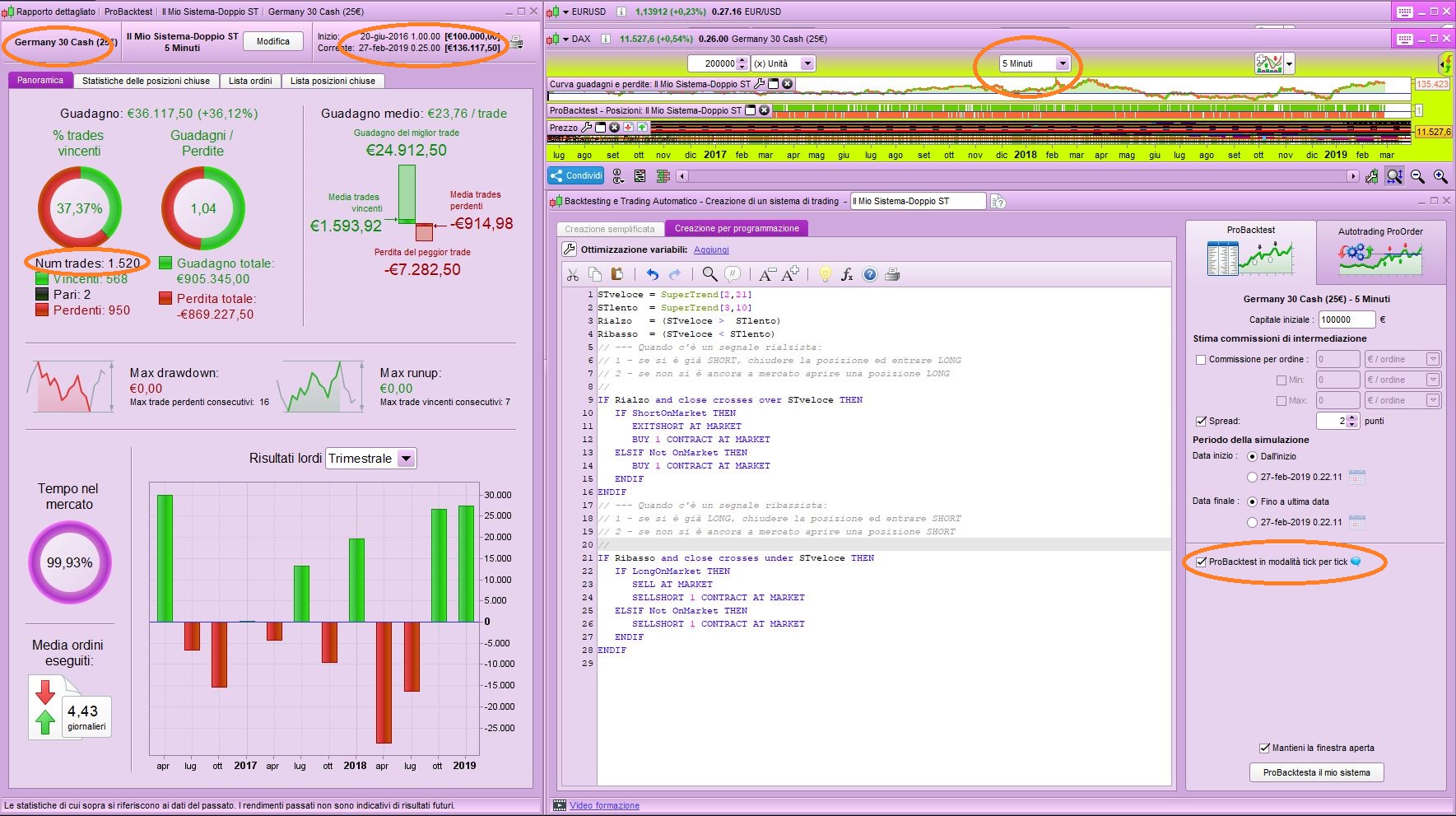The height and width of the screenshot is (816, 1456).
Task: Enable Commissione per ordine checkbox
Action: point(1201,360)
